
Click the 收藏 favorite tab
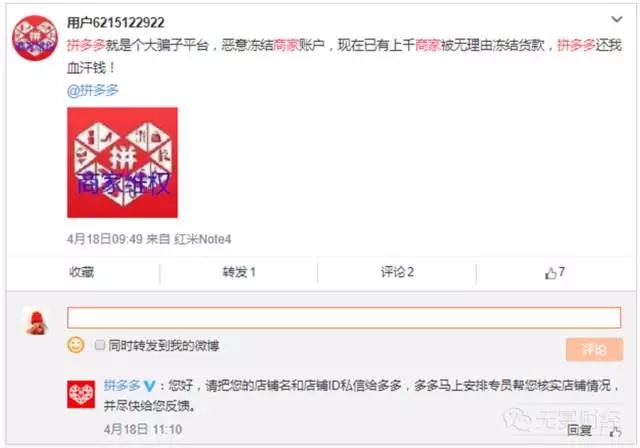pyautogui.click(x=82, y=272)
